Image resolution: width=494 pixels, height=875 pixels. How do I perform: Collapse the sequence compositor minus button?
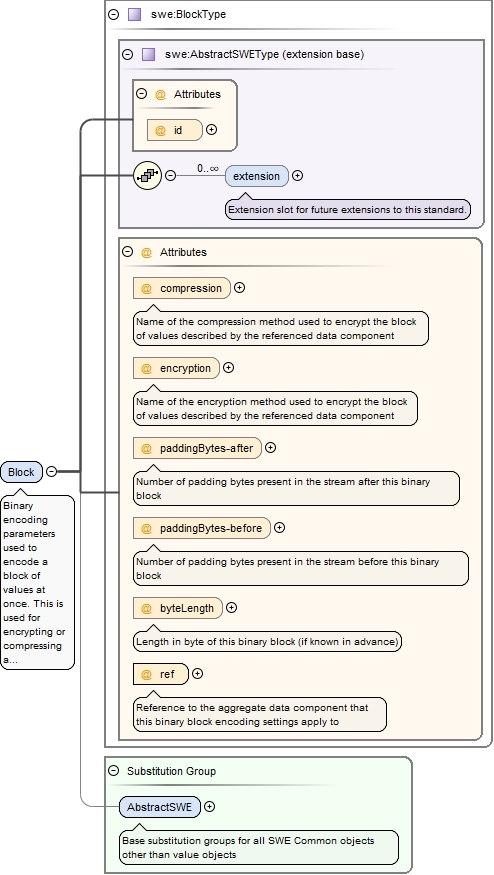[171, 175]
